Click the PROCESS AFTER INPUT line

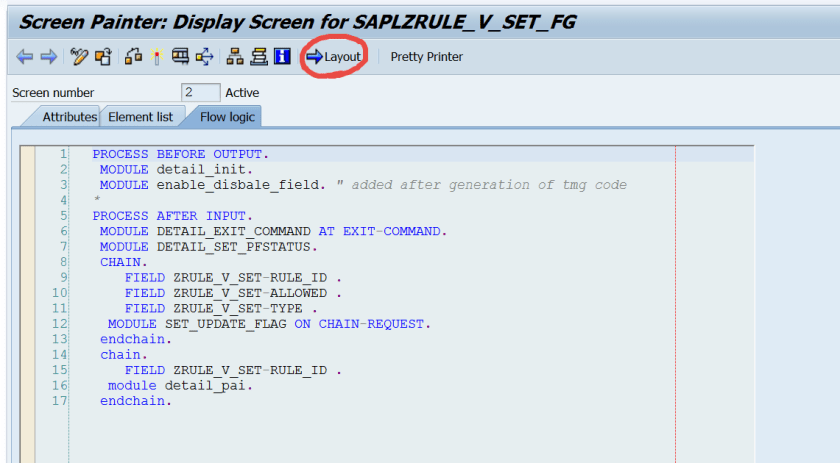[172, 216]
